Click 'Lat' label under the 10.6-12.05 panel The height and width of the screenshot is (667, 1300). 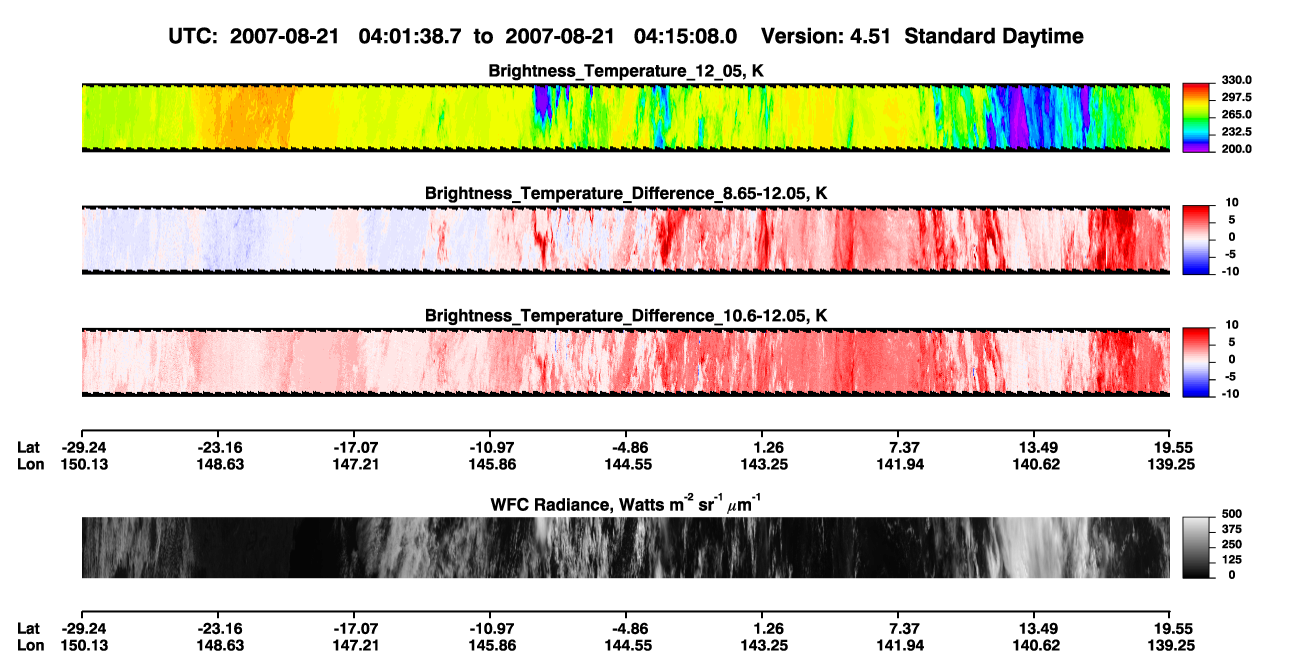tap(29, 447)
